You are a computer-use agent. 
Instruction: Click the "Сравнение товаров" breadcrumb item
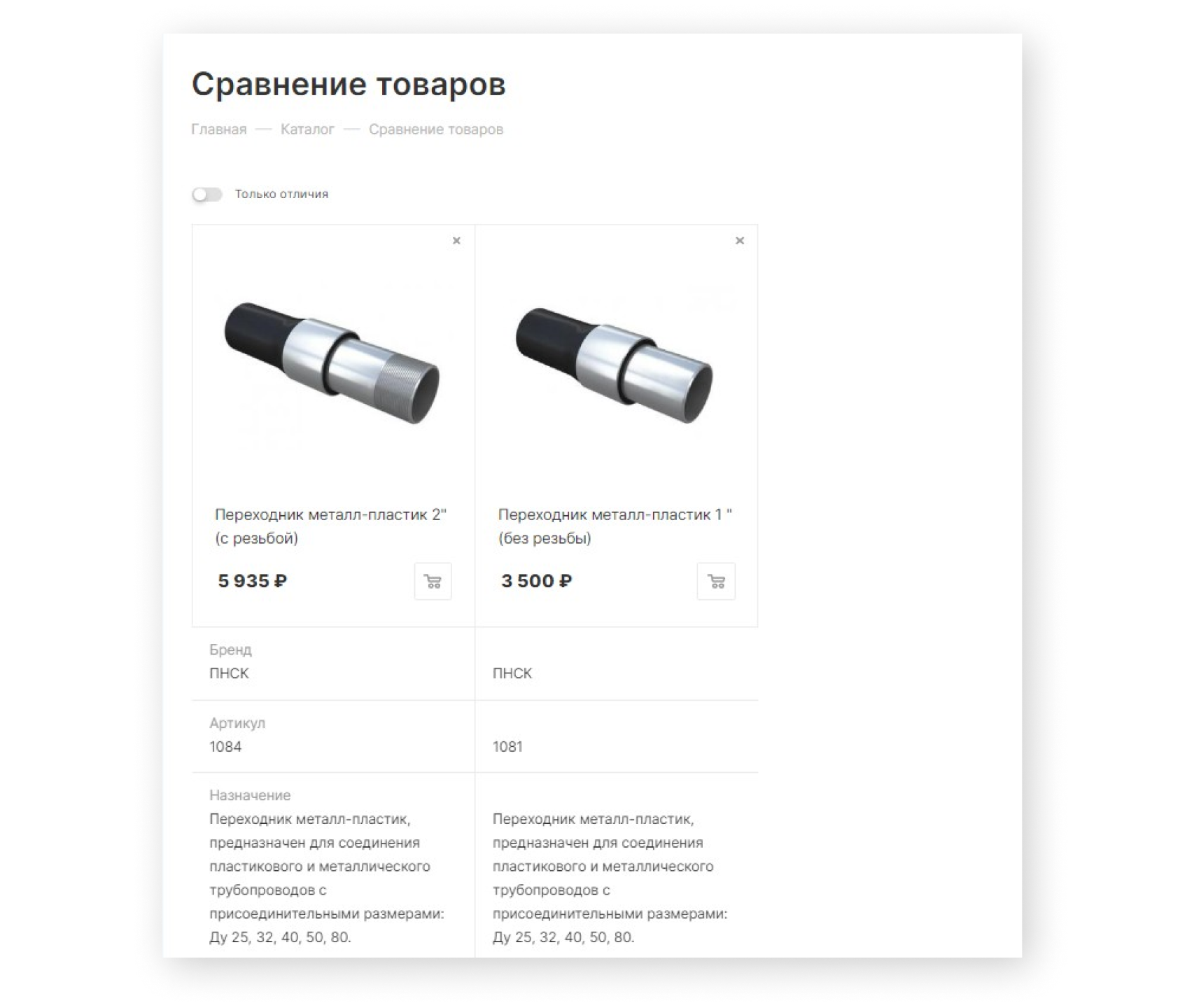click(x=436, y=129)
